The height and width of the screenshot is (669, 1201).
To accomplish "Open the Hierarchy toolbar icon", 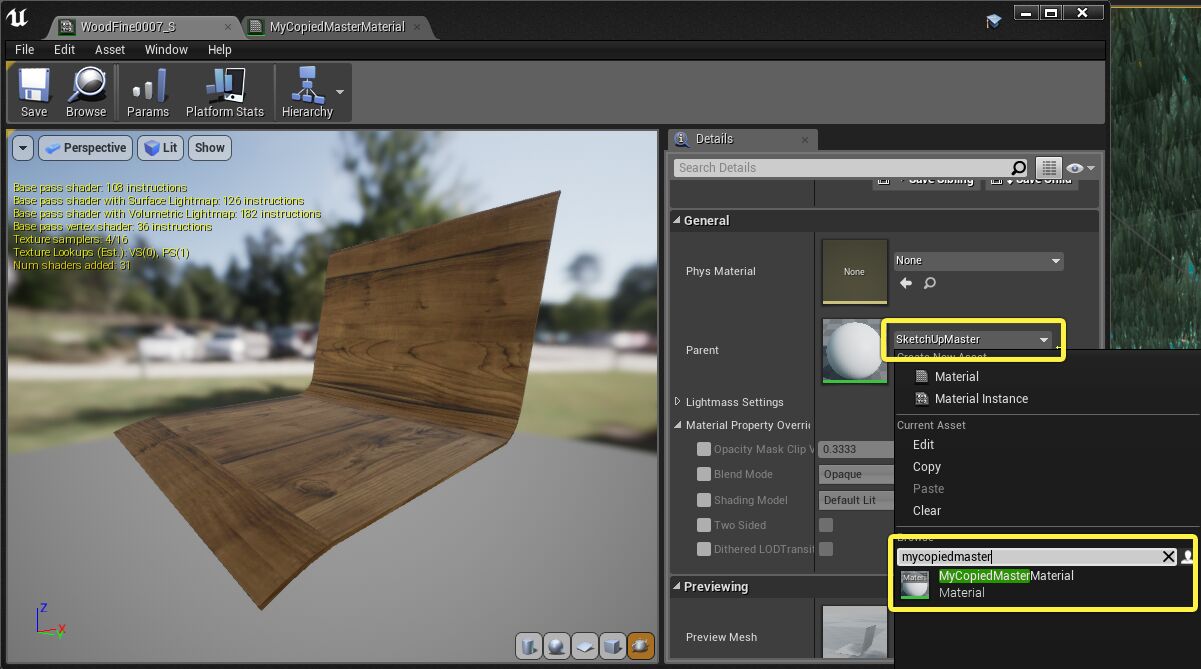I will coord(306,92).
